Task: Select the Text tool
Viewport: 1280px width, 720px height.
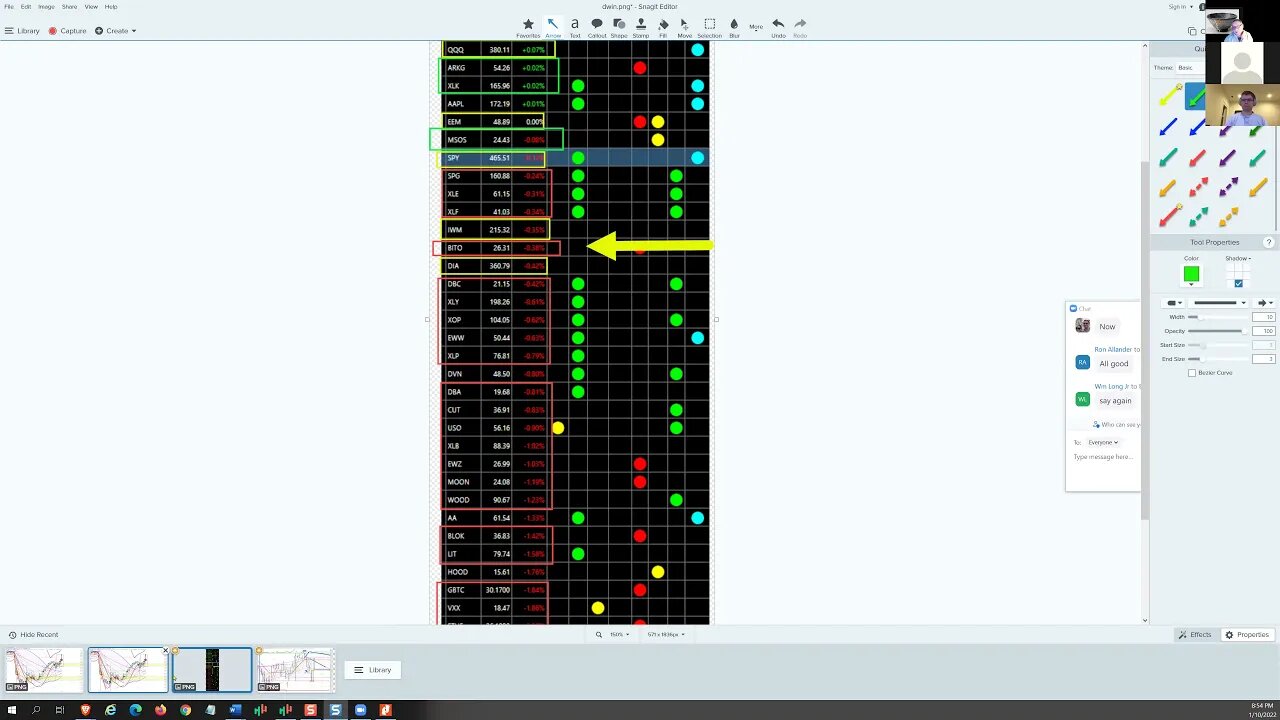Action: tap(575, 27)
